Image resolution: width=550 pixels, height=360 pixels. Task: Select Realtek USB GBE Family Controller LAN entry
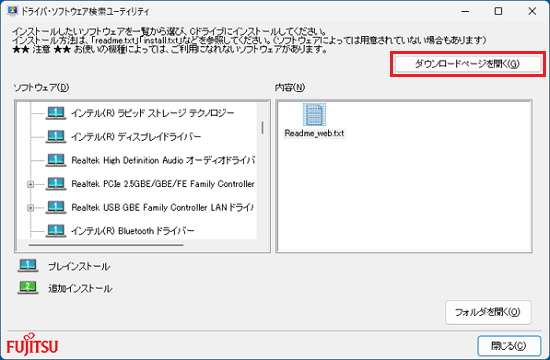coord(162,207)
